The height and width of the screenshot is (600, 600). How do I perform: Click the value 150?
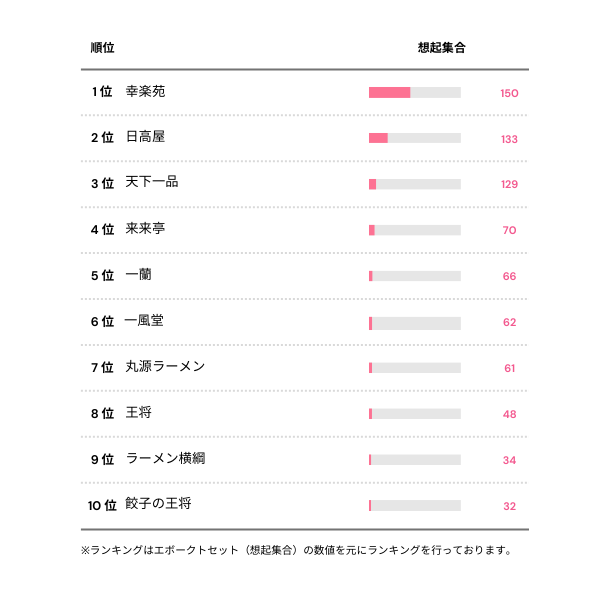509,93
